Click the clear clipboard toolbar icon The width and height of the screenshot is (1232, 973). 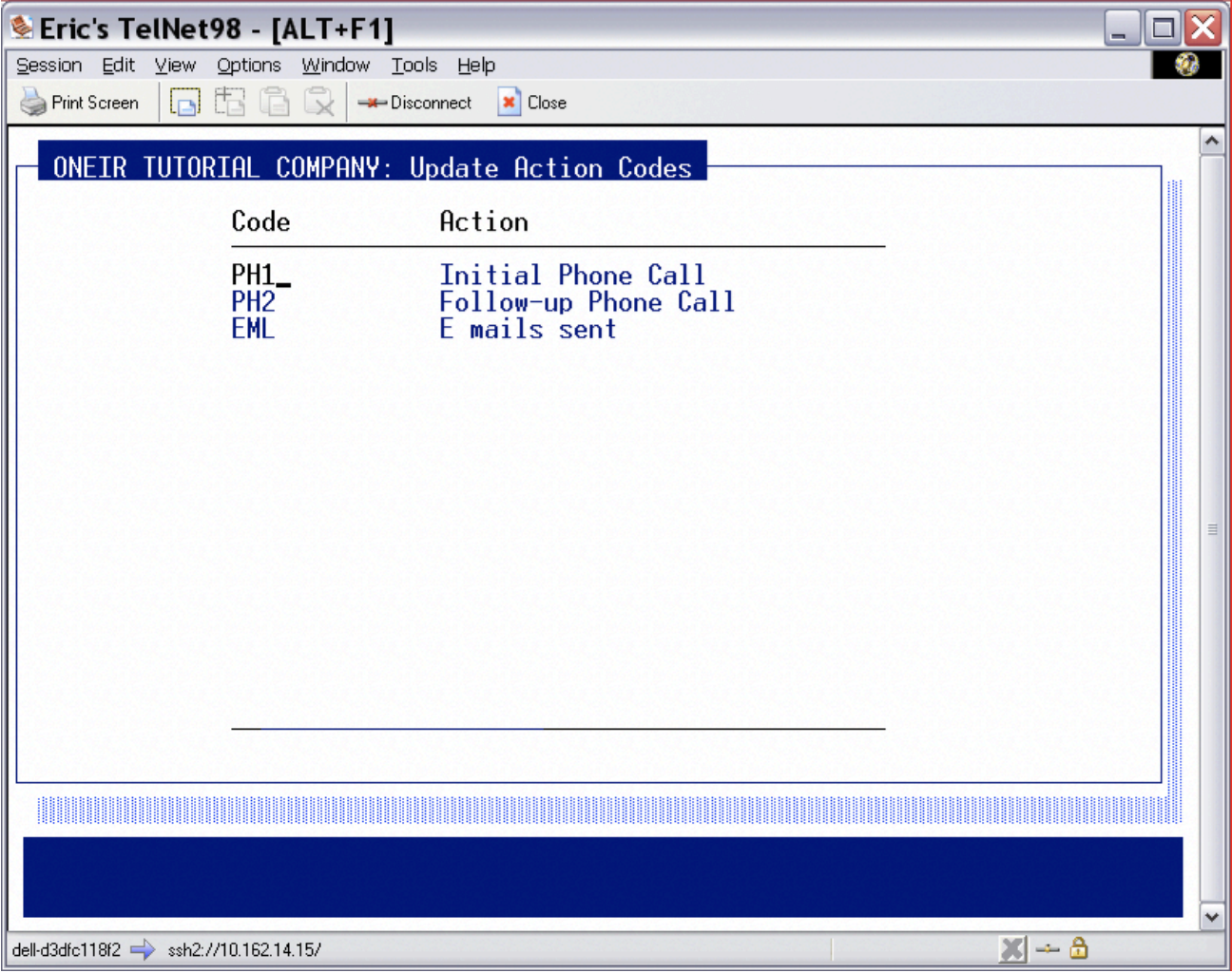tap(319, 102)
